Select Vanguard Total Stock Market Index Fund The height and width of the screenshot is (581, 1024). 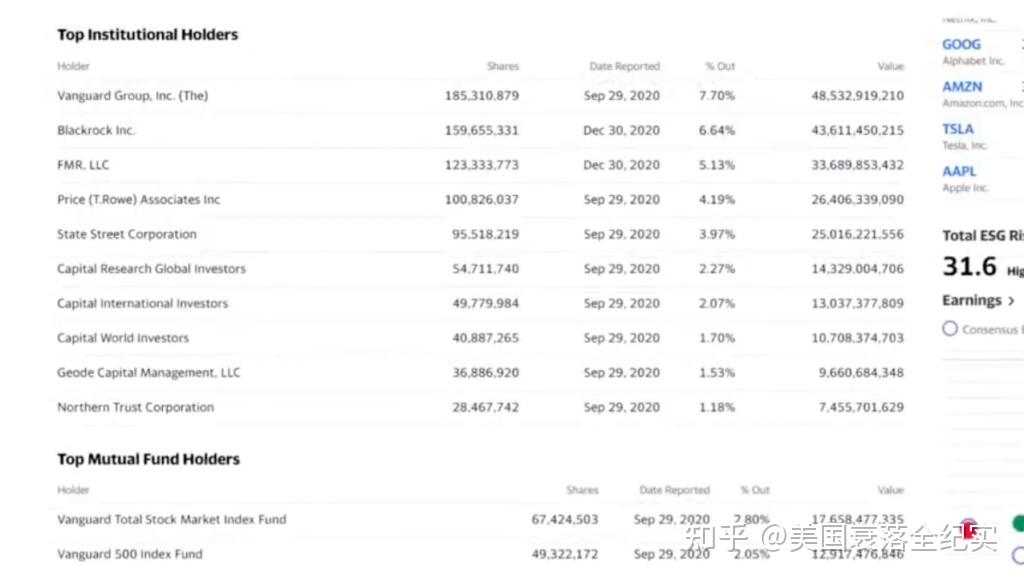171,520
